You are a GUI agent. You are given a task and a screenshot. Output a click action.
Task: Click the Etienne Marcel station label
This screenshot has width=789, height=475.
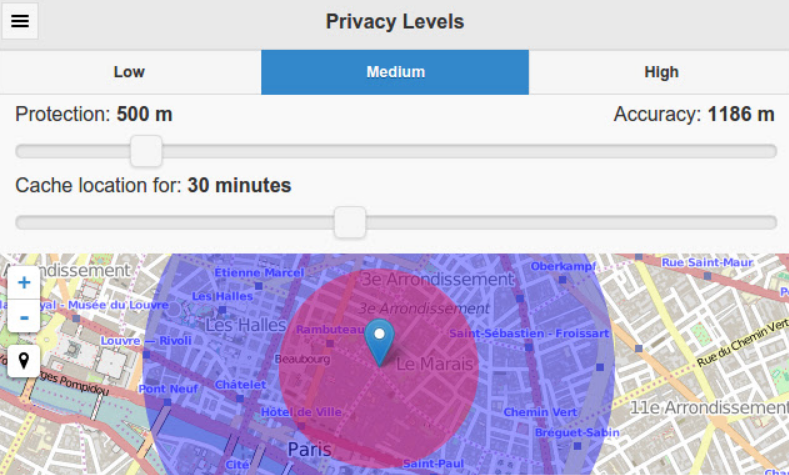click(x=259, y=273)
